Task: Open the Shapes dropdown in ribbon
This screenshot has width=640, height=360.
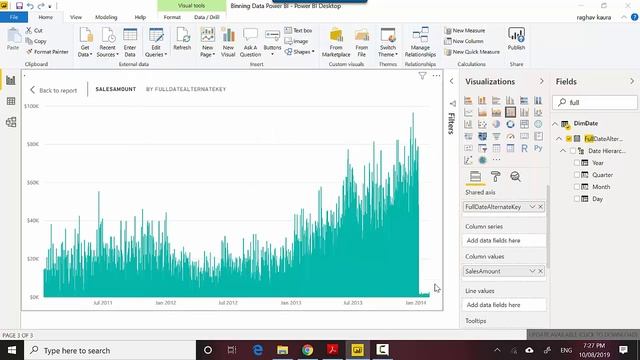Action: tap(300, 52)
